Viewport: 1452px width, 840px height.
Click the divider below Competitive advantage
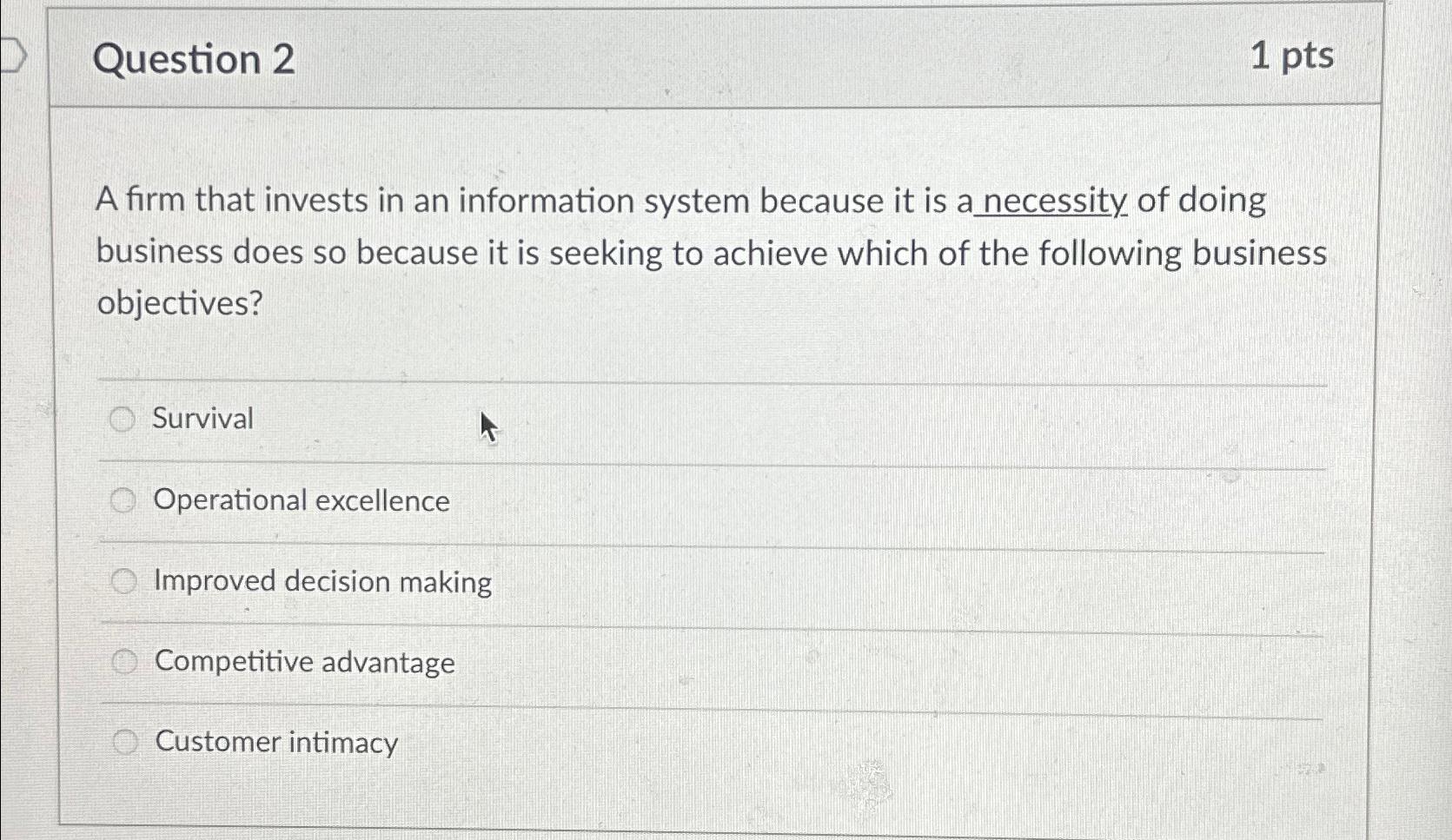(x=713, y=703)
